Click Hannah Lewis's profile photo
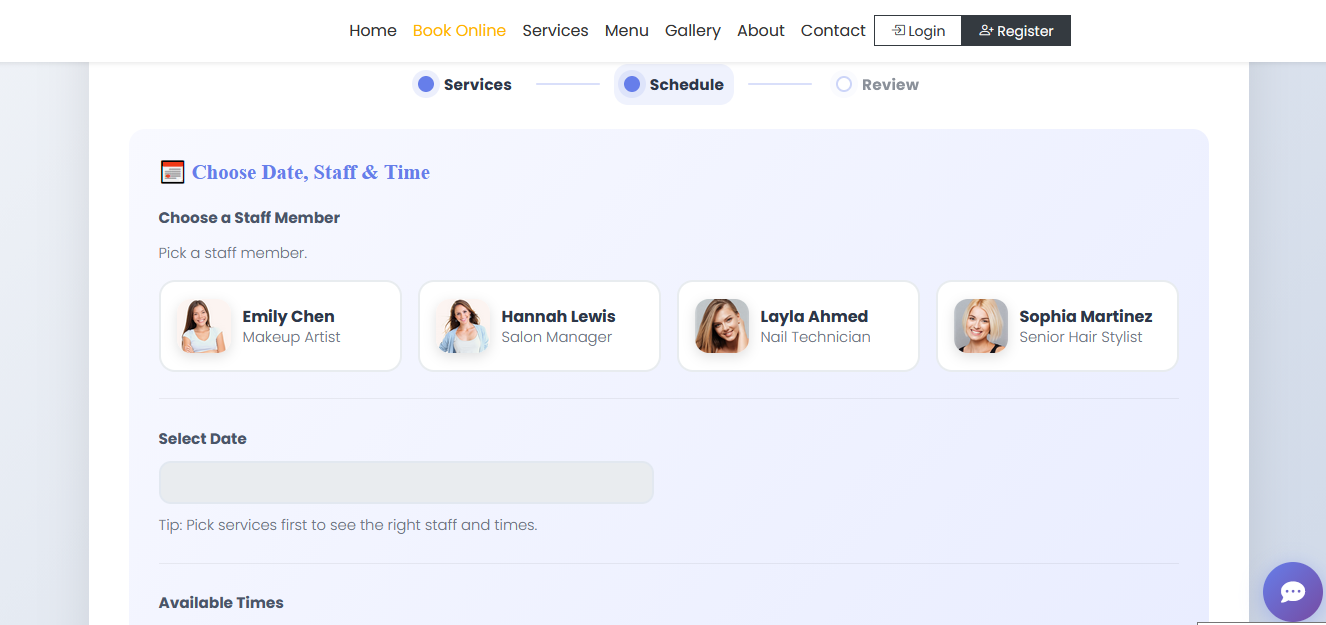 [463, 325]
